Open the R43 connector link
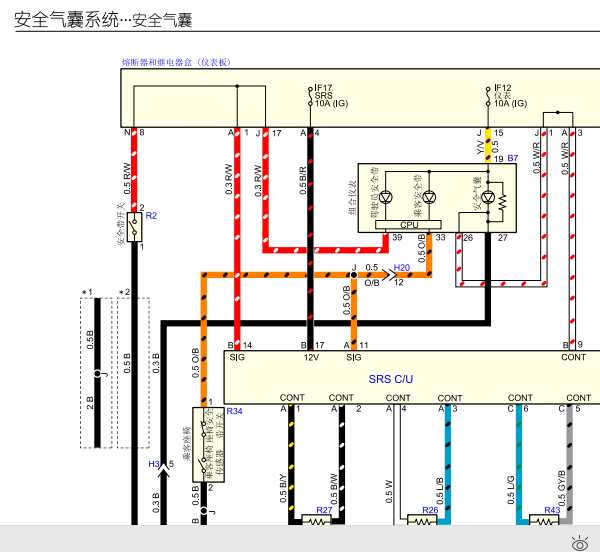This screenshot has width=600, height=552. coord(551,511)
